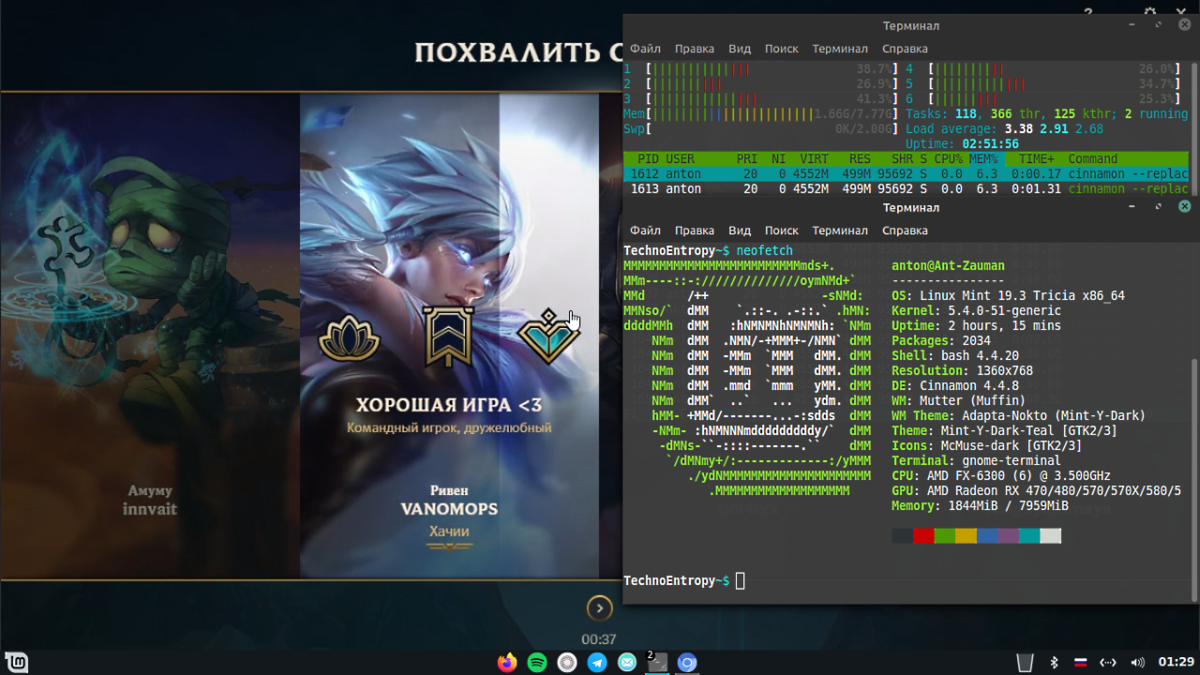The height and width of the screenshot is (675, 1200).
Task: Sort htop by the MEM% column header
Action: tap(983, 159)
